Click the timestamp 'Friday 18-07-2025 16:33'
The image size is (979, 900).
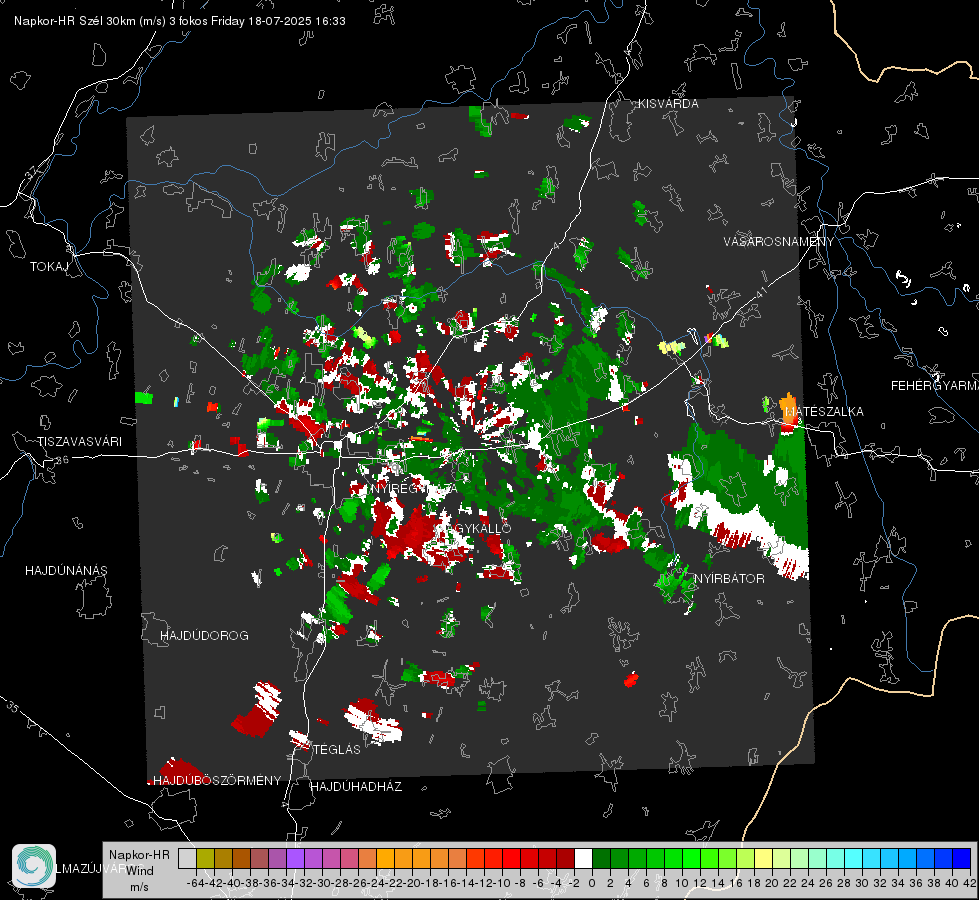[x=278, y=21]
